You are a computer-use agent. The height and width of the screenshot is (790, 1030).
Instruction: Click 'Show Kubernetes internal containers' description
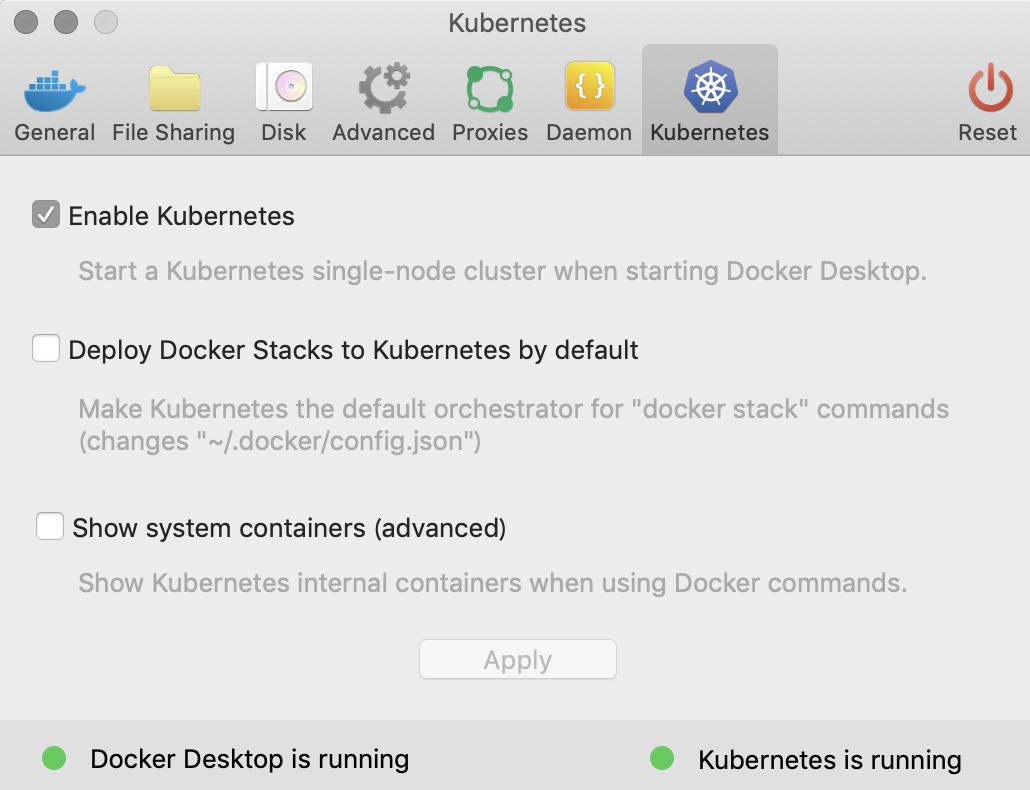[493, 582]
